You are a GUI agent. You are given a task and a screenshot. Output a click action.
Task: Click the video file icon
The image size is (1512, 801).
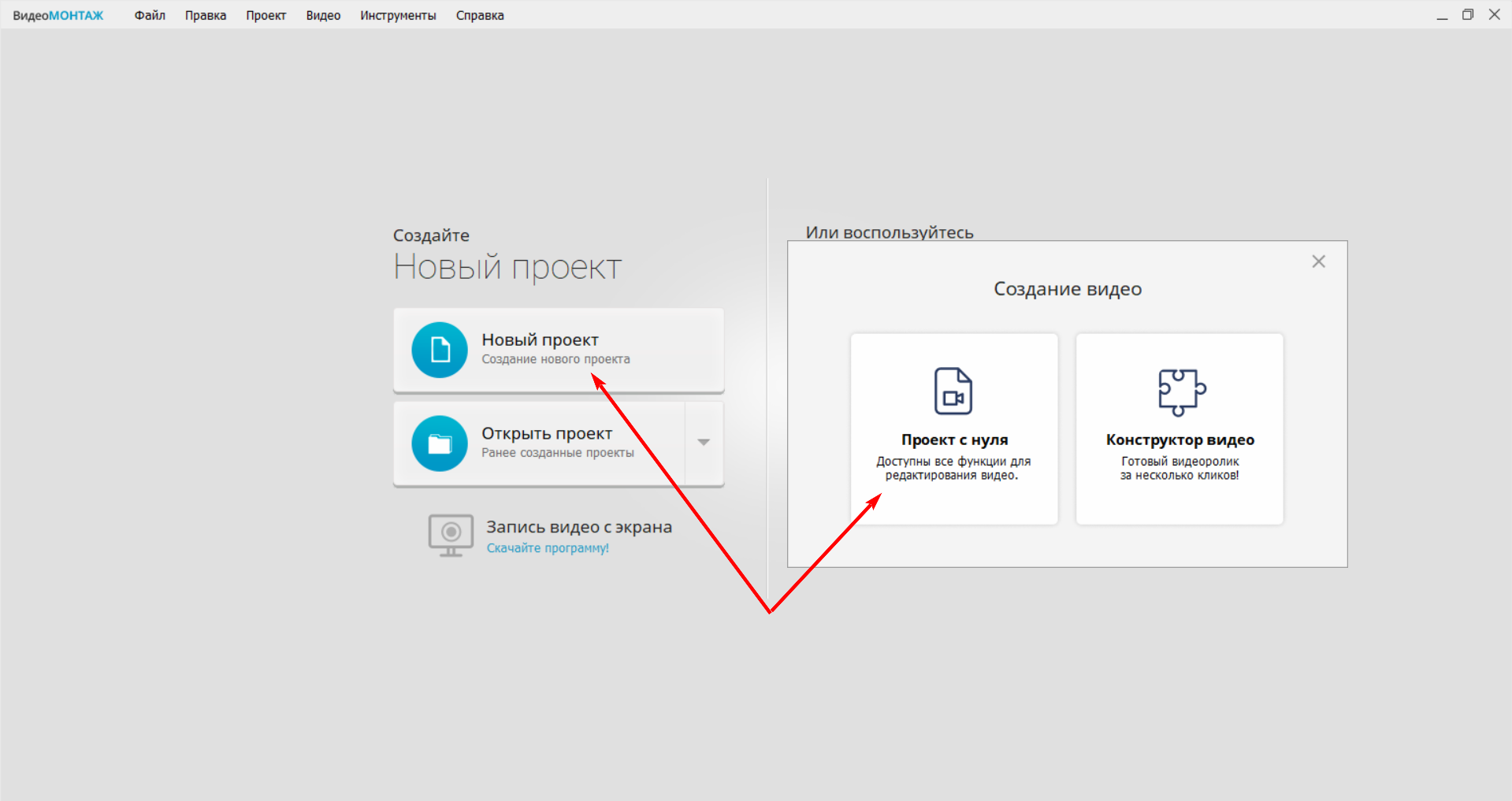pos(953,391)
